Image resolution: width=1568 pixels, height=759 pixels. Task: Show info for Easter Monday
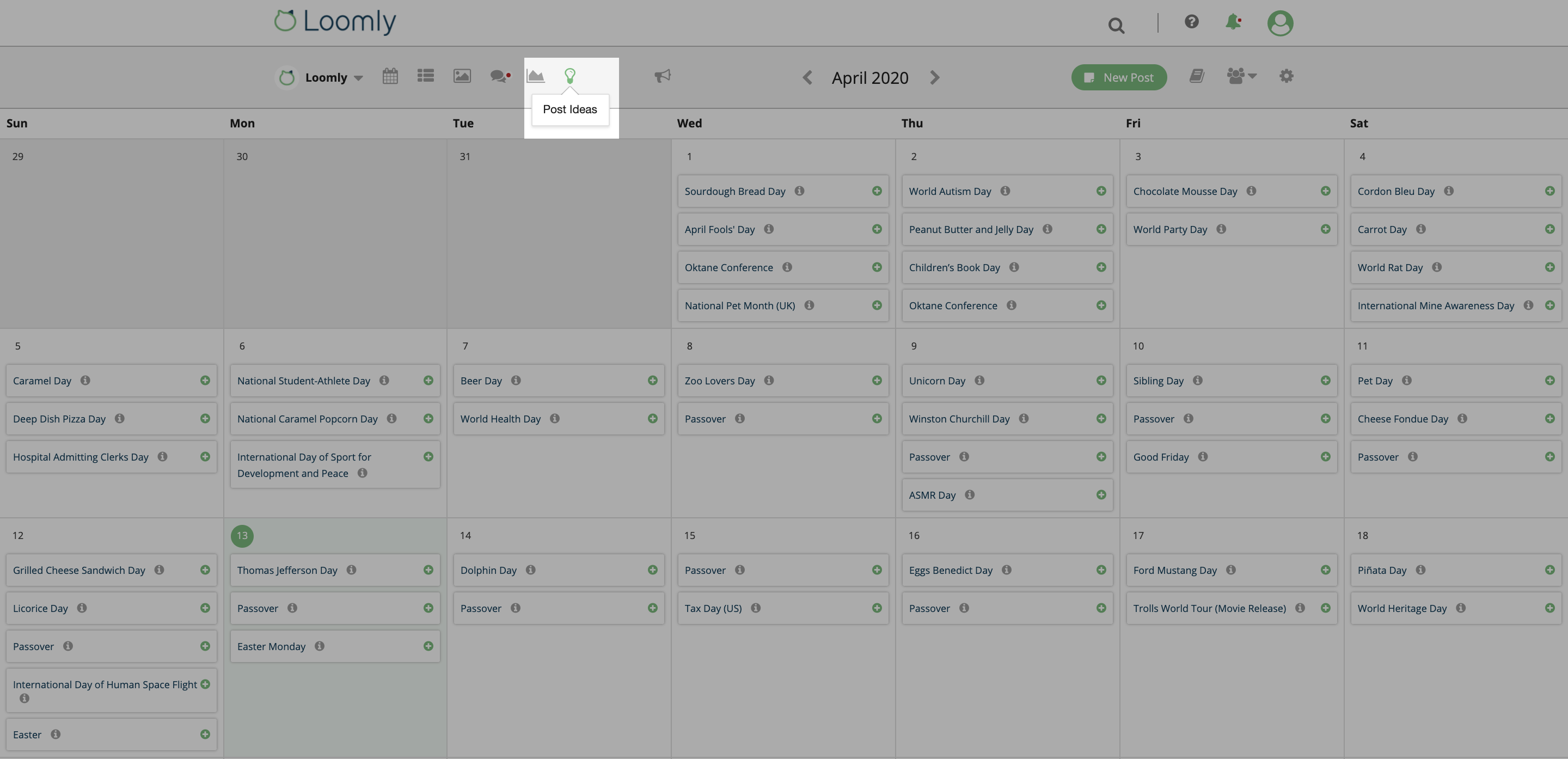[x=320, y=646]
